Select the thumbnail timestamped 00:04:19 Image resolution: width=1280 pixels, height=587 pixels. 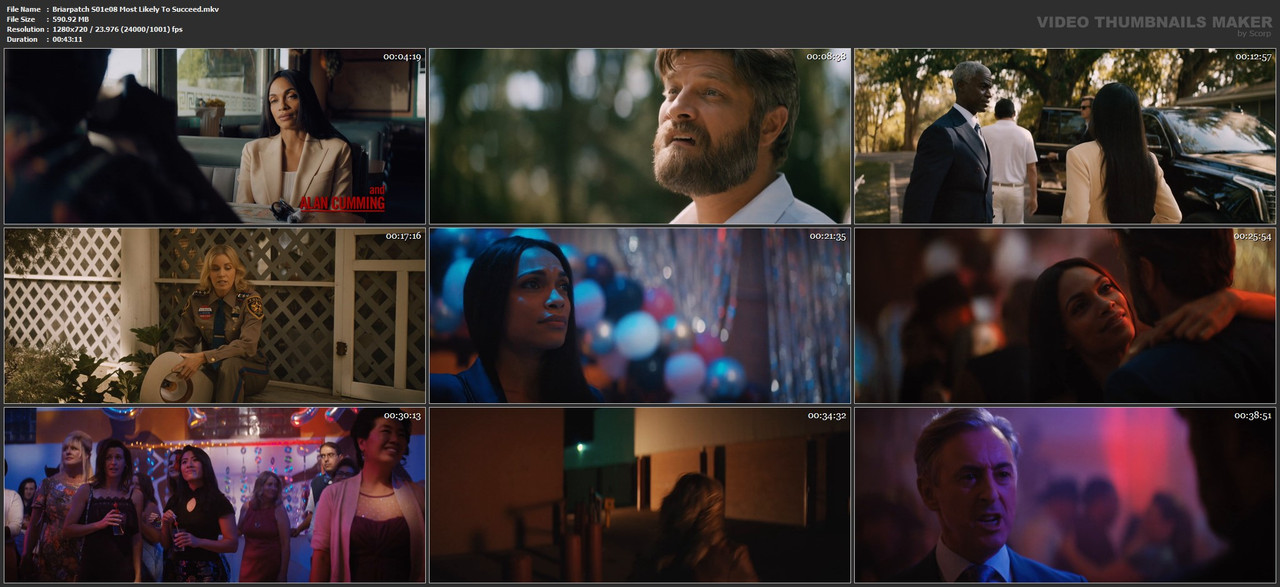(x=215, y=136)
